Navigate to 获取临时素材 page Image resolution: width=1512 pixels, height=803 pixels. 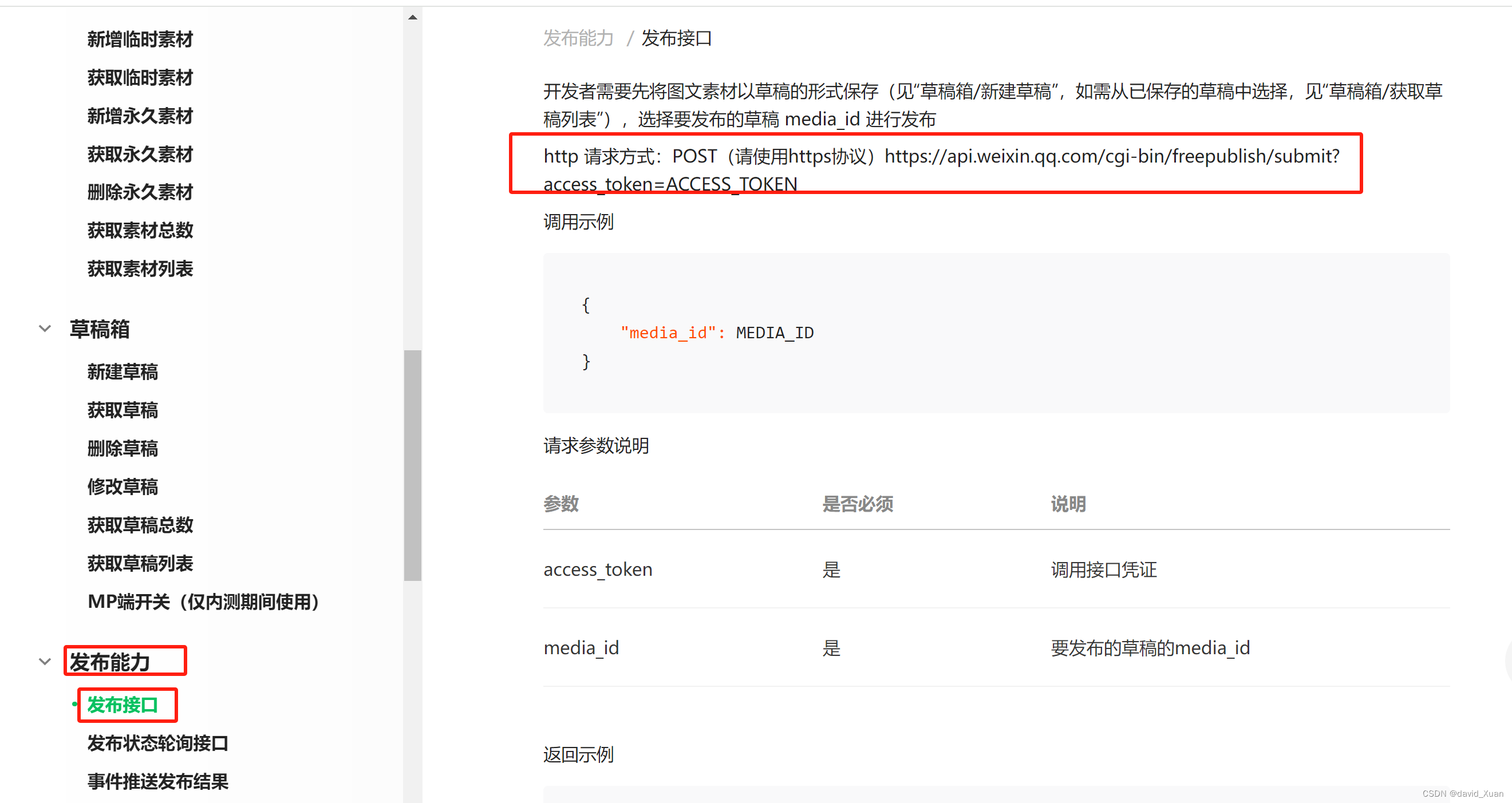[139, 77]
